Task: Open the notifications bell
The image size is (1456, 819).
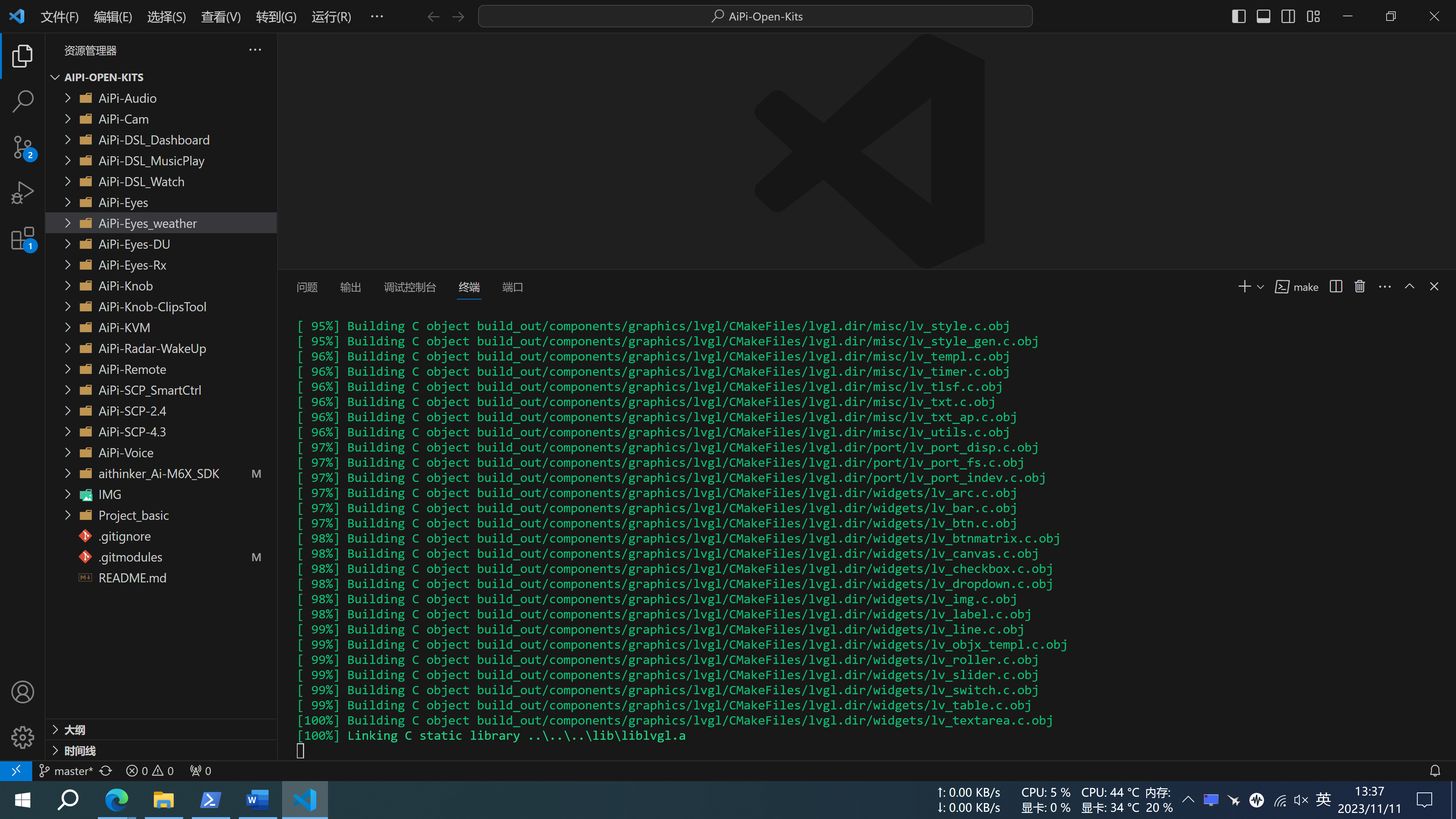Action: 1434,771
